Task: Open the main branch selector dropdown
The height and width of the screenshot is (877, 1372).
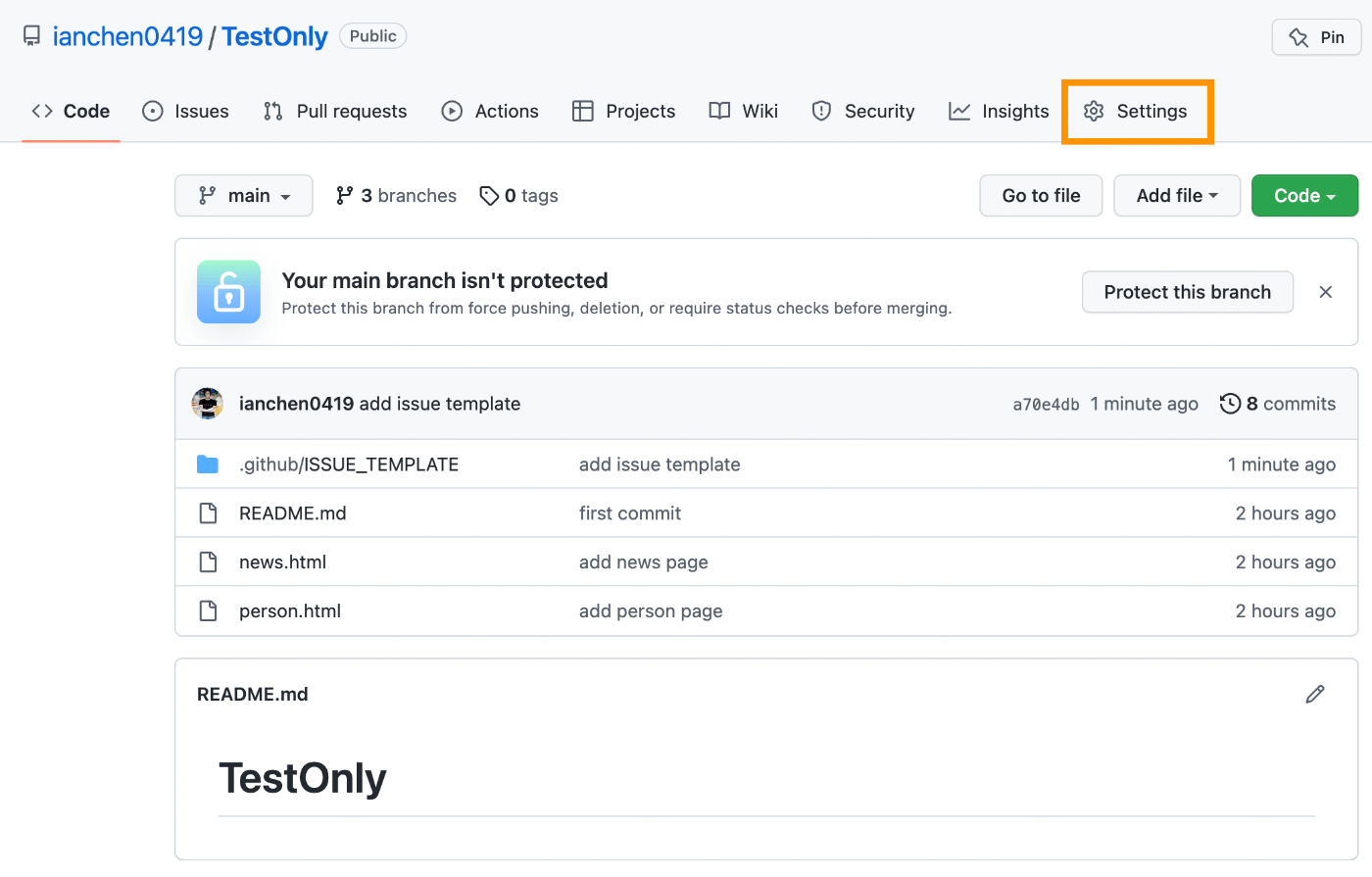Action: [244, 196]
